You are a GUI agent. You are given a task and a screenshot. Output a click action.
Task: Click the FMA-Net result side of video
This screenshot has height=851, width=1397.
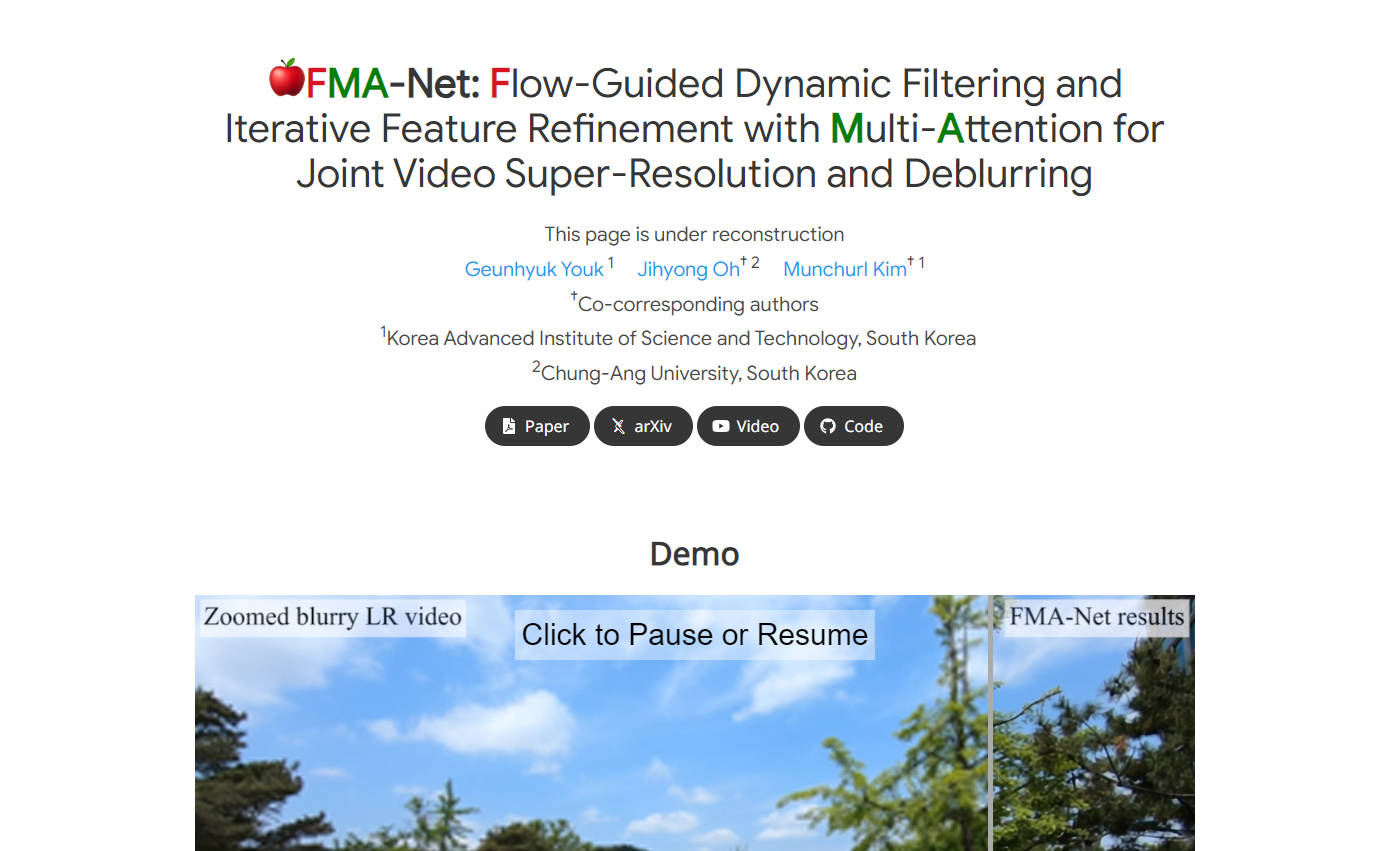tap(1094, 750)
